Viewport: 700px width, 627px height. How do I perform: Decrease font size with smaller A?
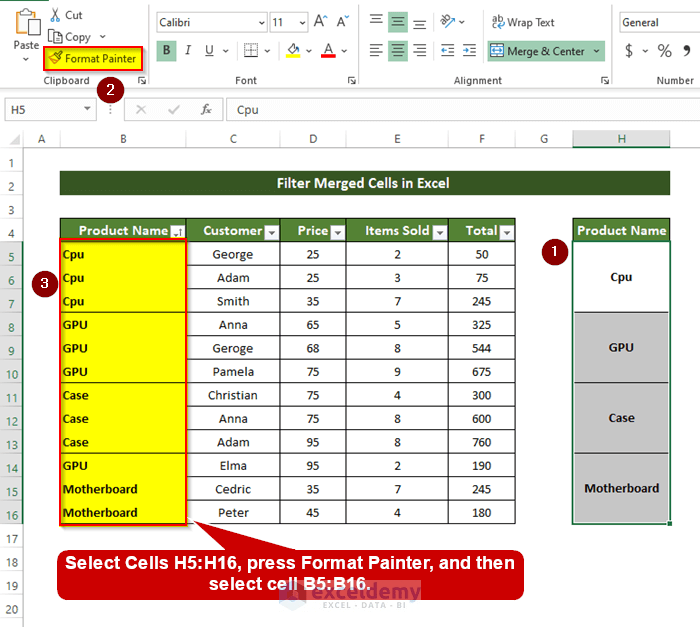tap(343, 21)
